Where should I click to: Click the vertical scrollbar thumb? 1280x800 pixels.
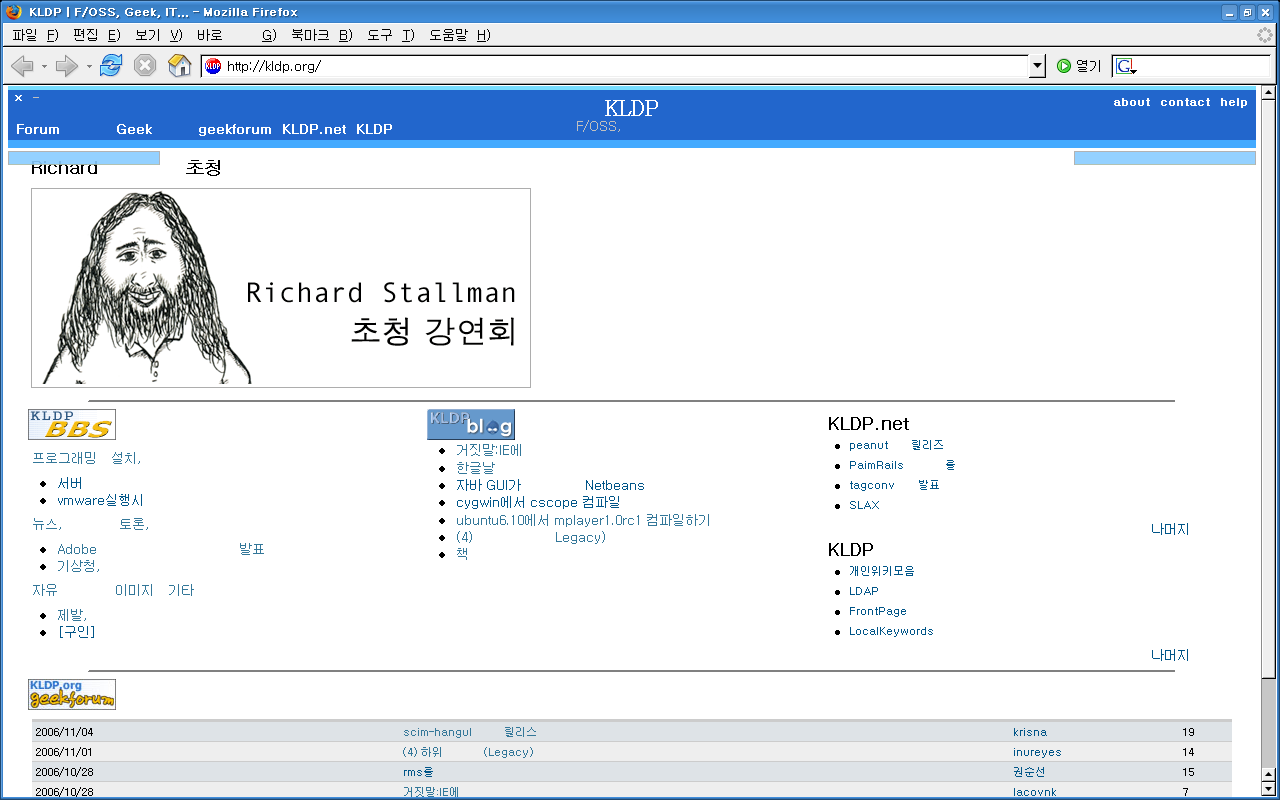tap(1269, 388)
